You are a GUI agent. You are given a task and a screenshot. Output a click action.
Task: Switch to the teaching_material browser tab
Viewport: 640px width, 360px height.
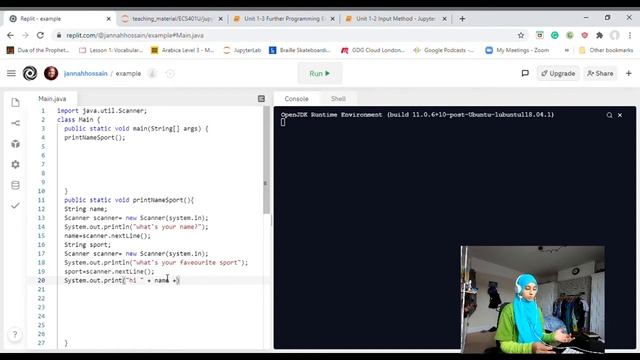[x=172, y=19]
